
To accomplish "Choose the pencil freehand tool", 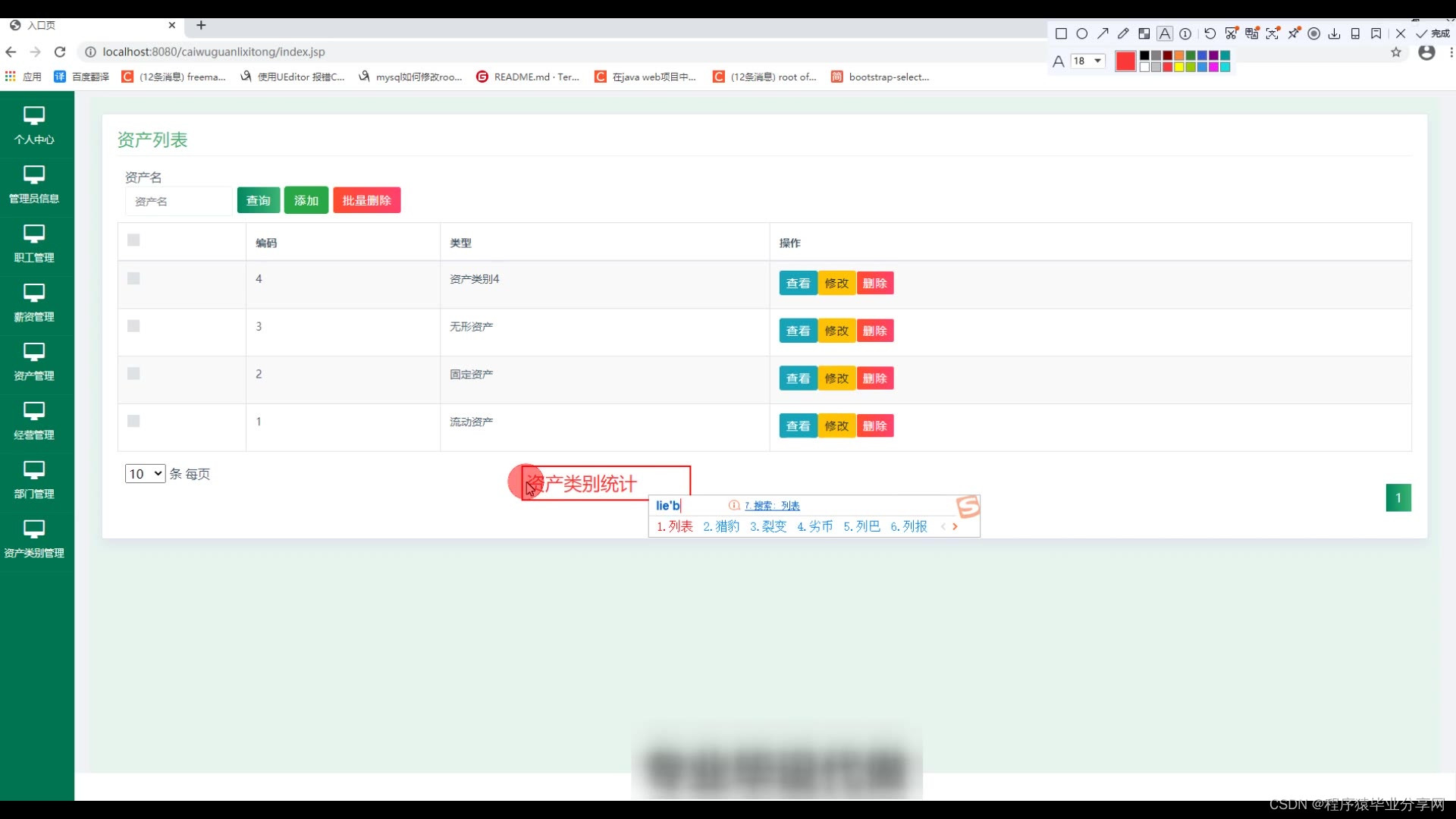I will [1123, 33].
